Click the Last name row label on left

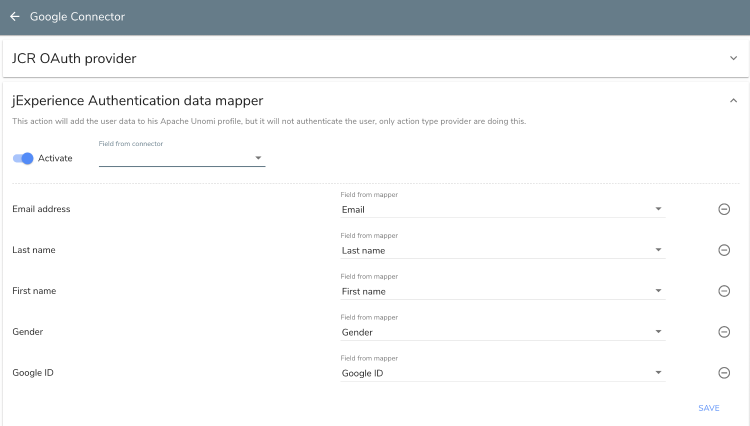point(34,250)
